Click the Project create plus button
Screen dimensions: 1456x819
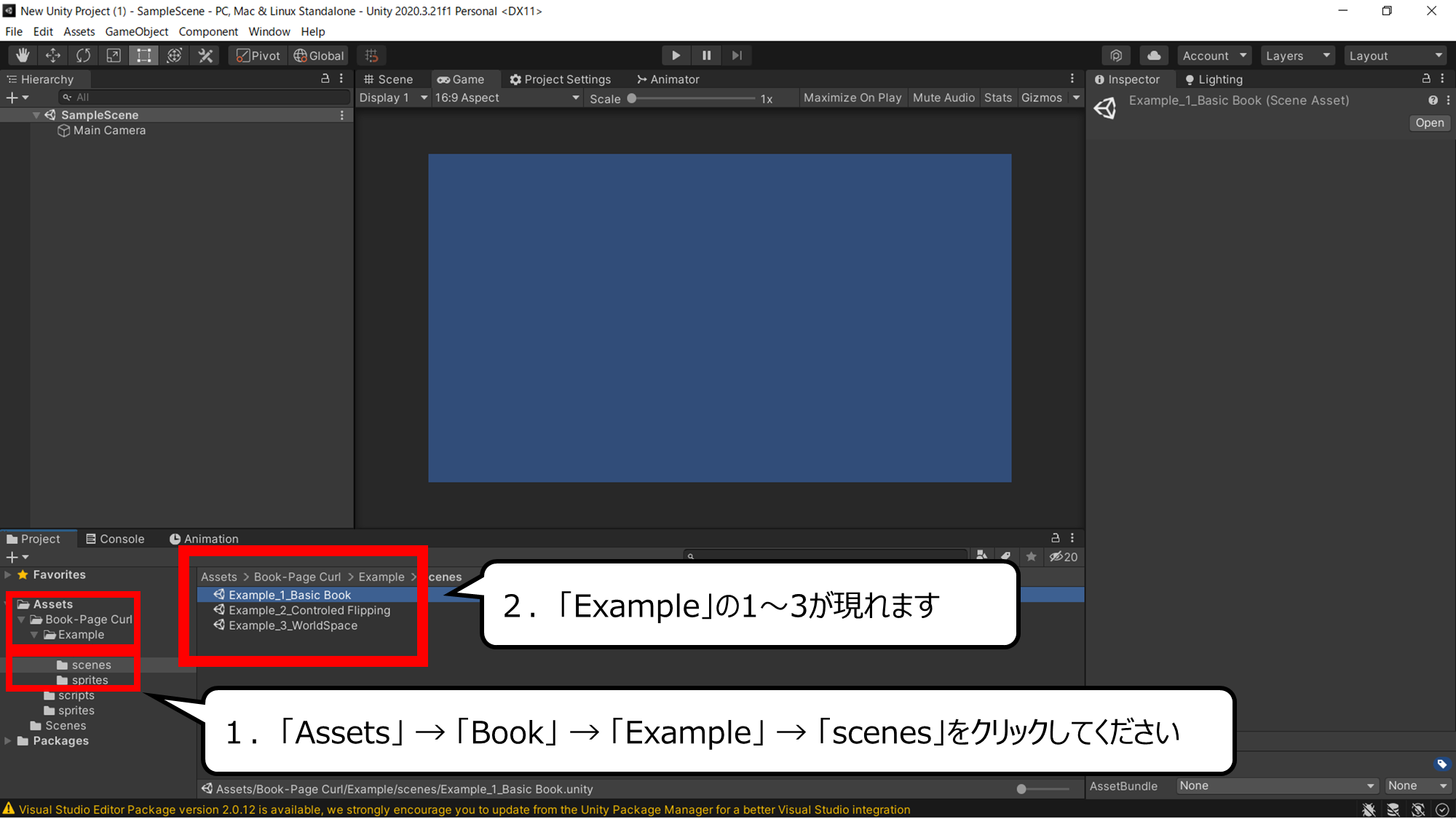pyautogui.click(x=17, y=558)
